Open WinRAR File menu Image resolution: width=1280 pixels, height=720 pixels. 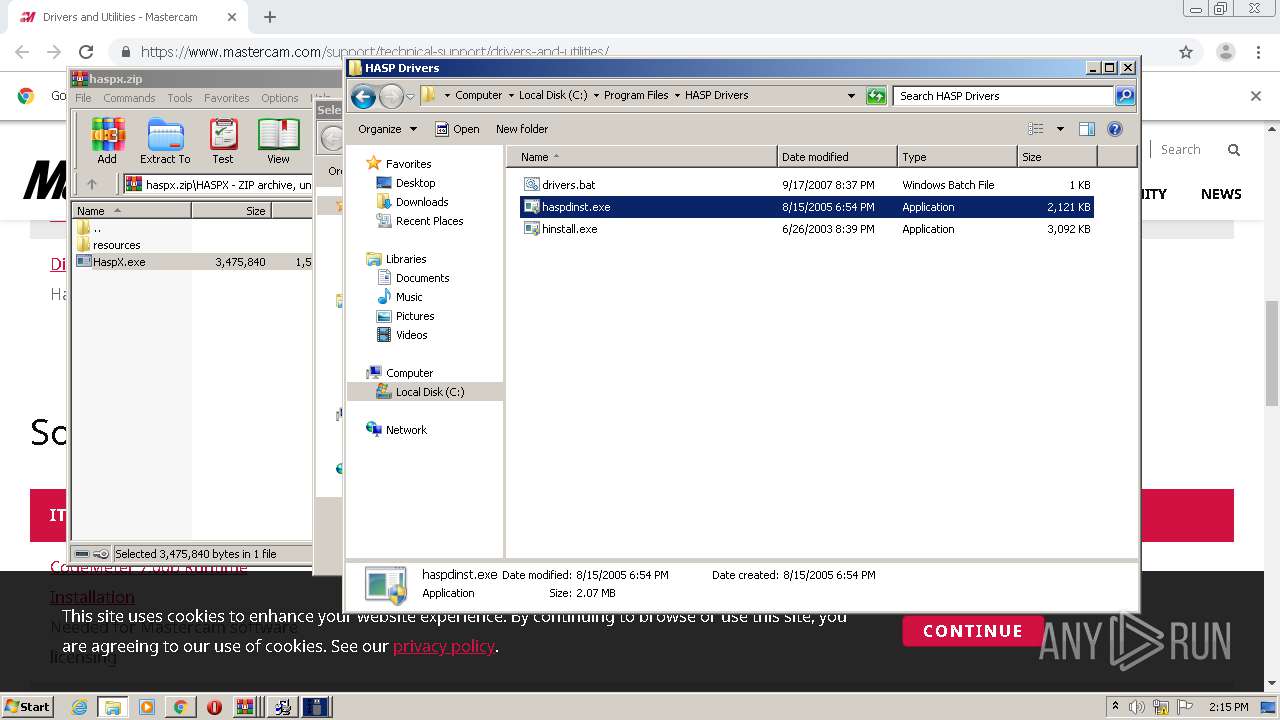(x=83, y=98)
